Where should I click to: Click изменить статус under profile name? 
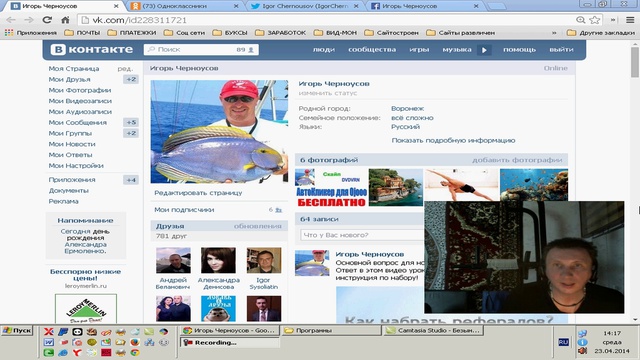click(328, 93)
